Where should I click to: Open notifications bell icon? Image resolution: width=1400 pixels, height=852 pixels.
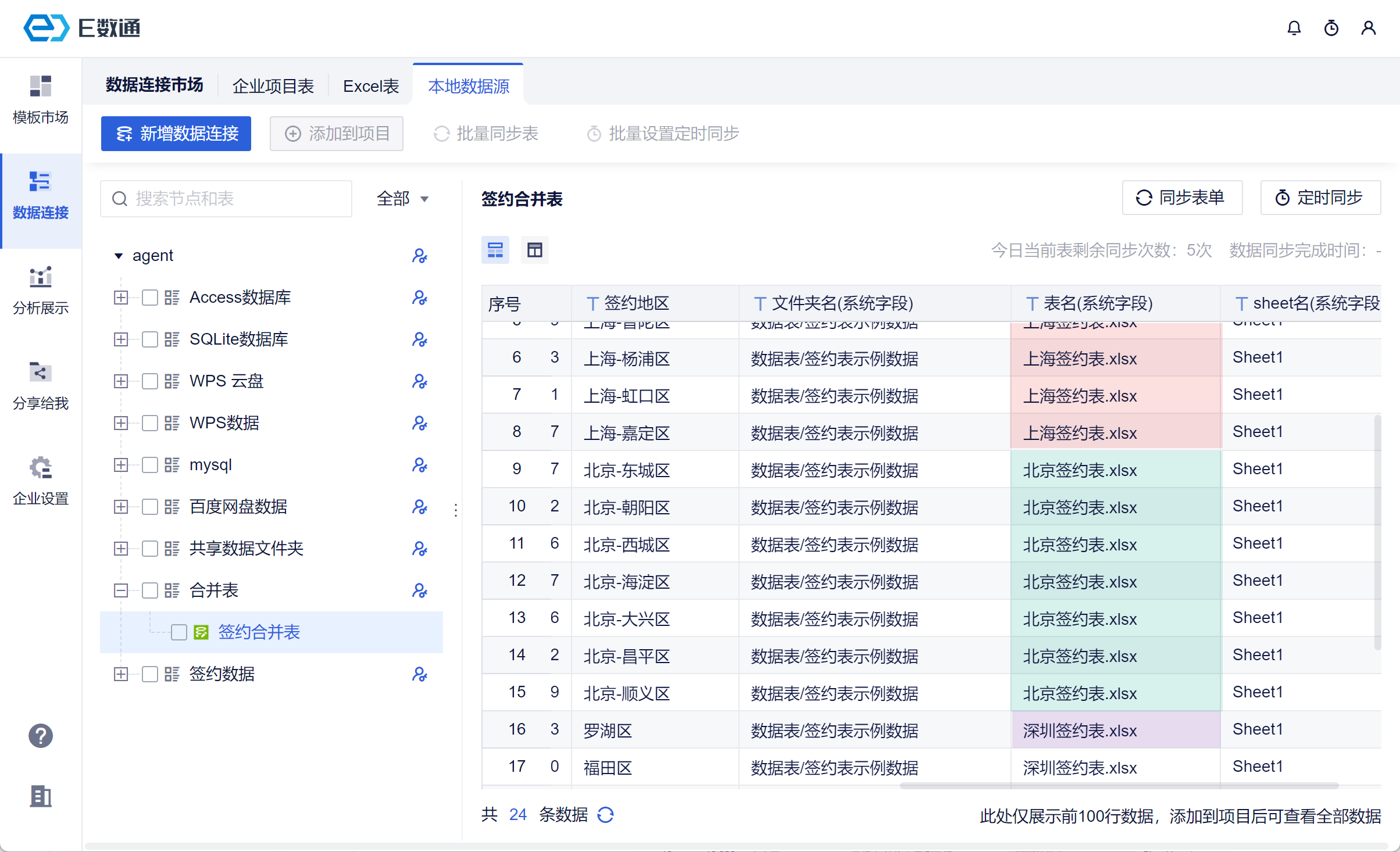click(1294, 28)
